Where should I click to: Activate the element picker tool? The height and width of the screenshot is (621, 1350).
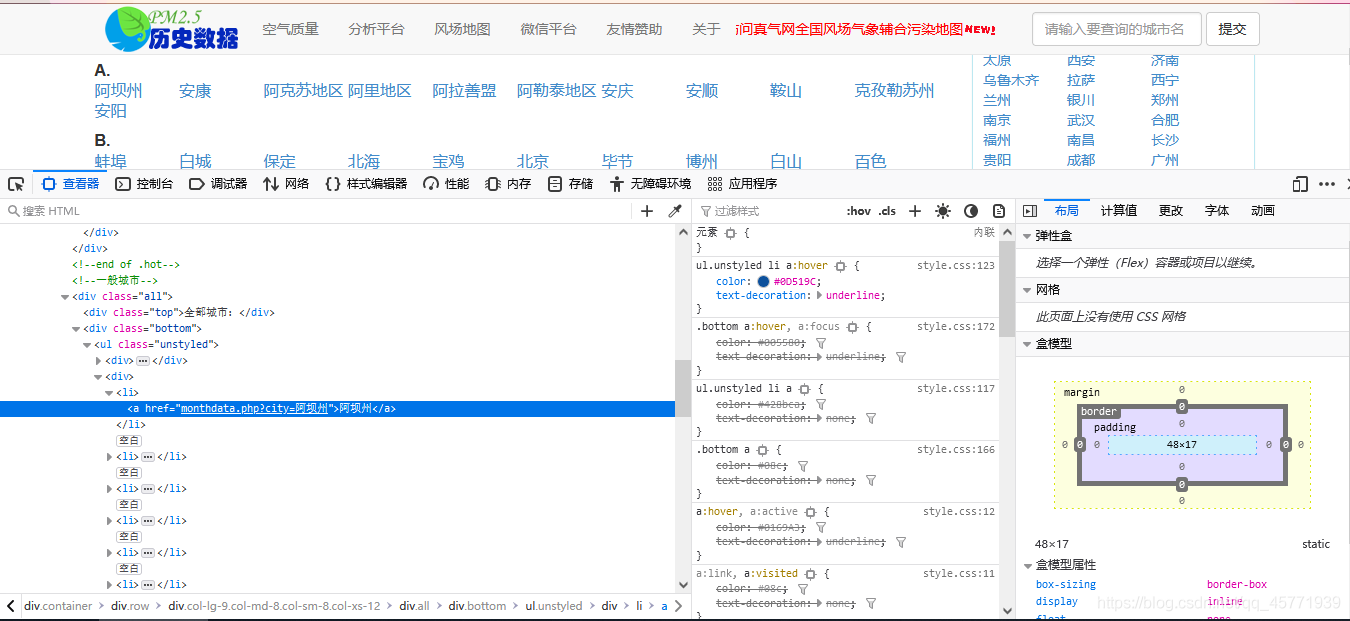click(16, 184)
